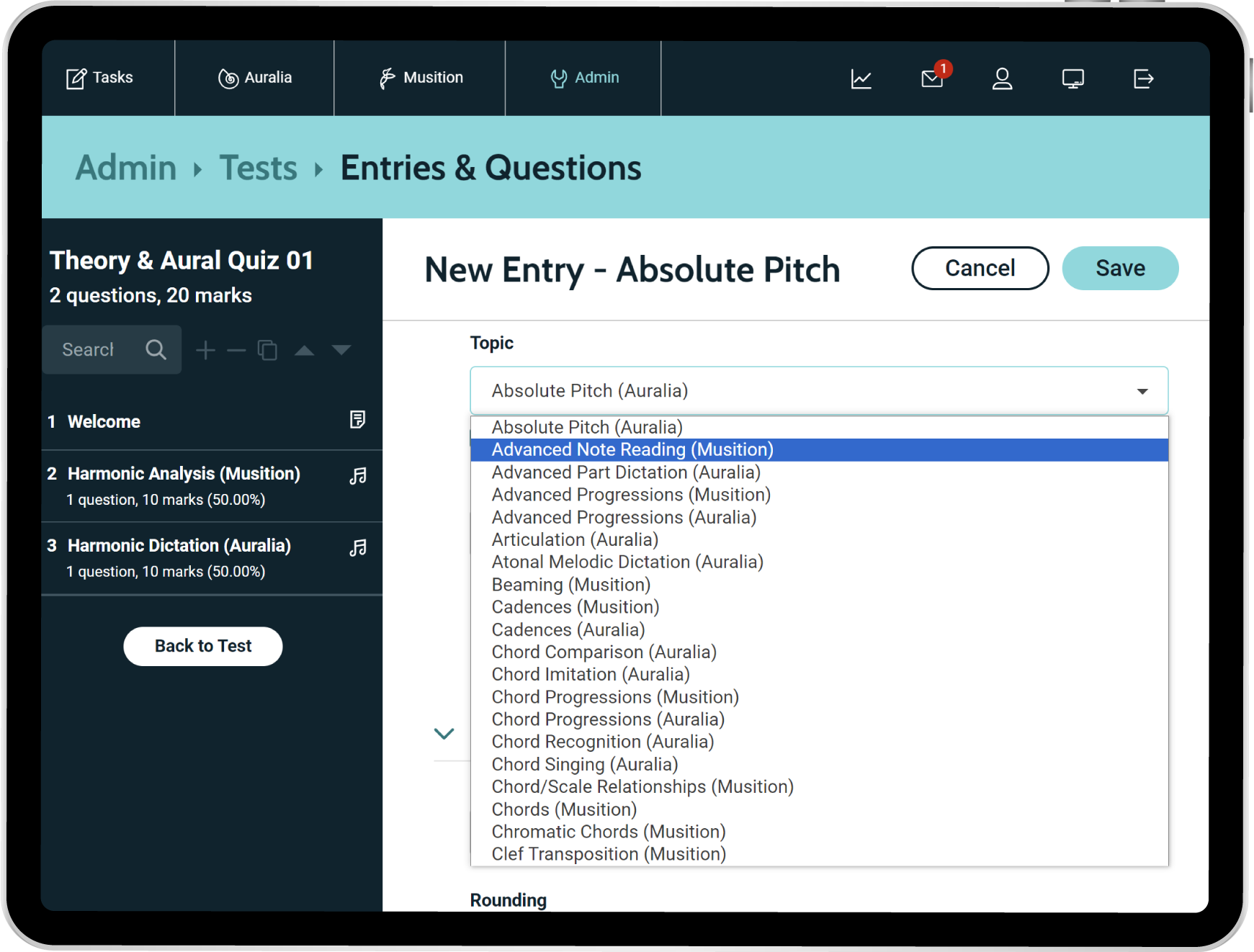Click the monitor display icon
The image size is (1254, 952).
click(1072, 78)
